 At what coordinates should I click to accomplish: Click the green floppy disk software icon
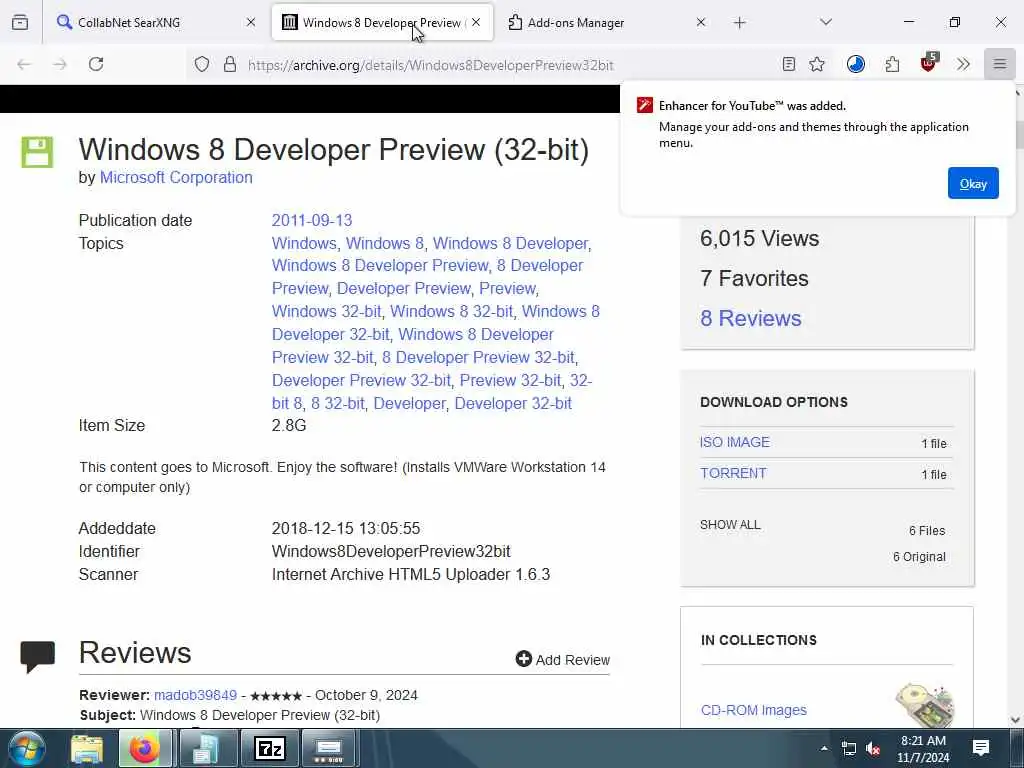[37, 152]
